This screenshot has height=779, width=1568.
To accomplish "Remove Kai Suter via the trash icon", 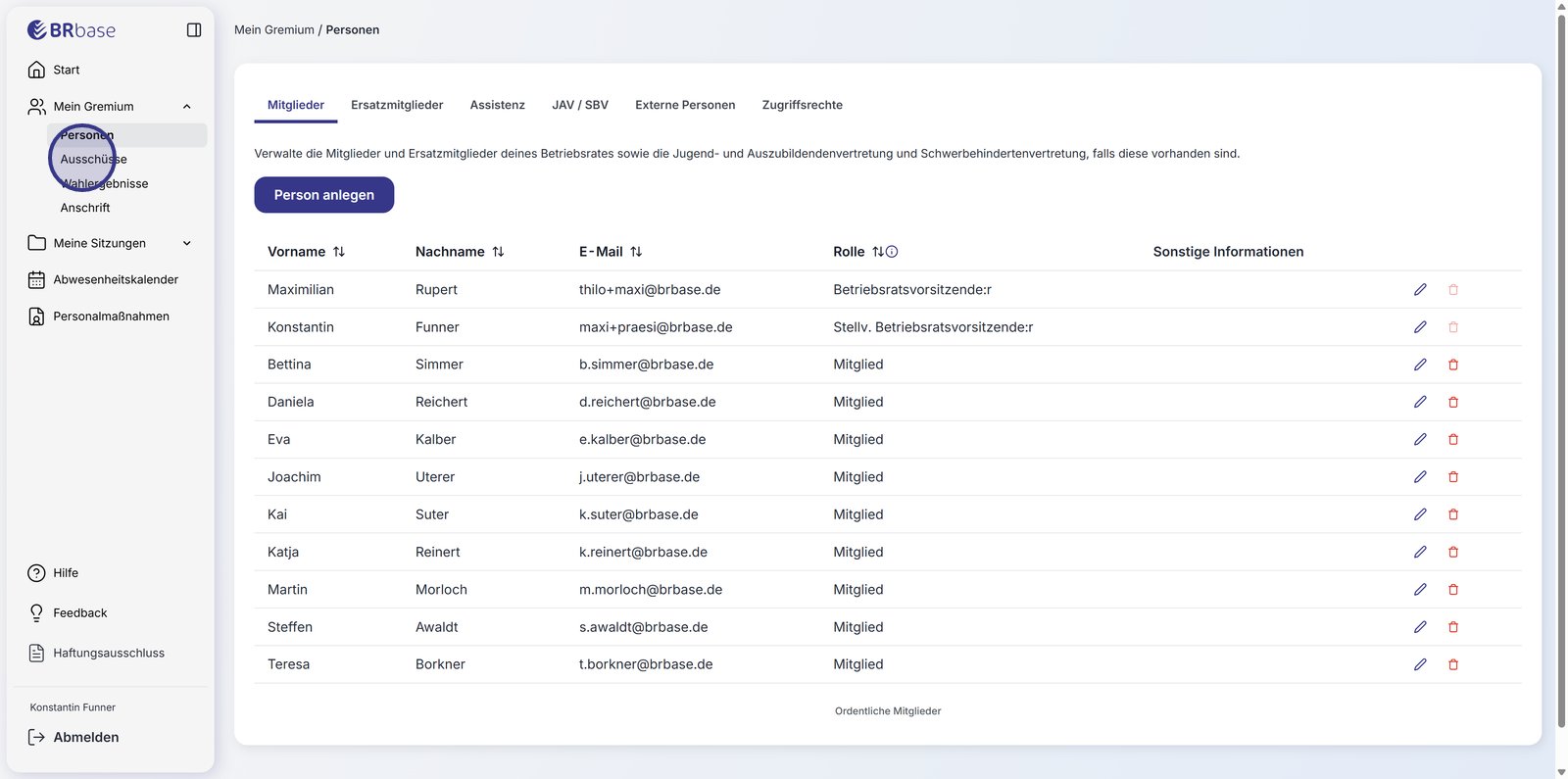I will 1453,514.
